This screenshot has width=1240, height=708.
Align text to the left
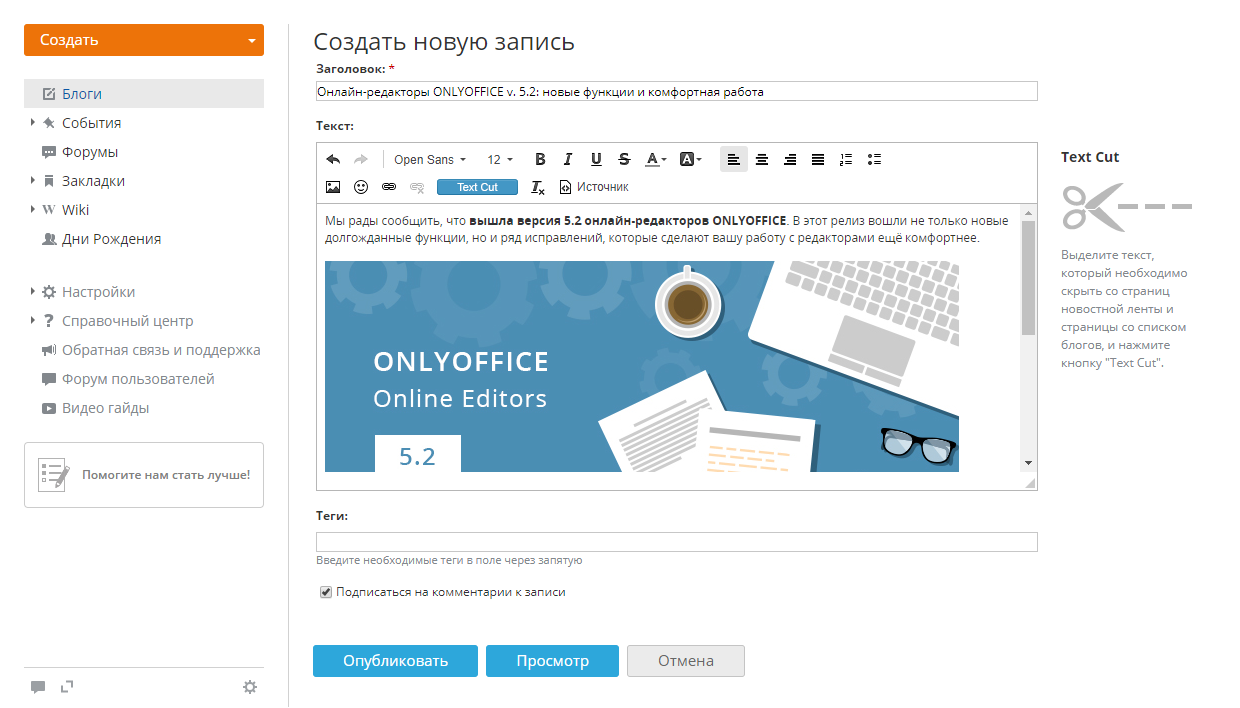(x=734, y=159)
